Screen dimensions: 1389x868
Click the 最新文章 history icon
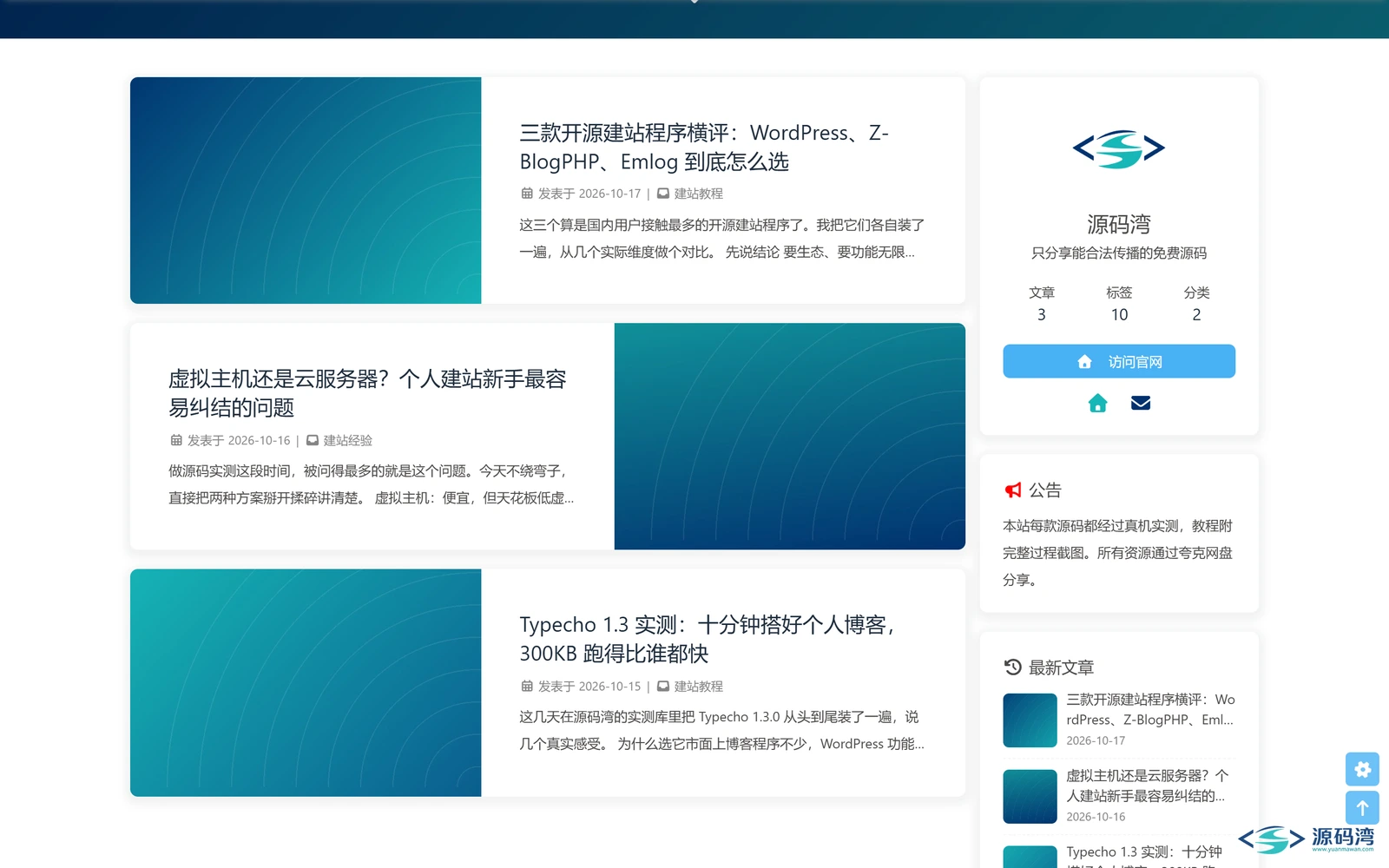(1013, 667)
